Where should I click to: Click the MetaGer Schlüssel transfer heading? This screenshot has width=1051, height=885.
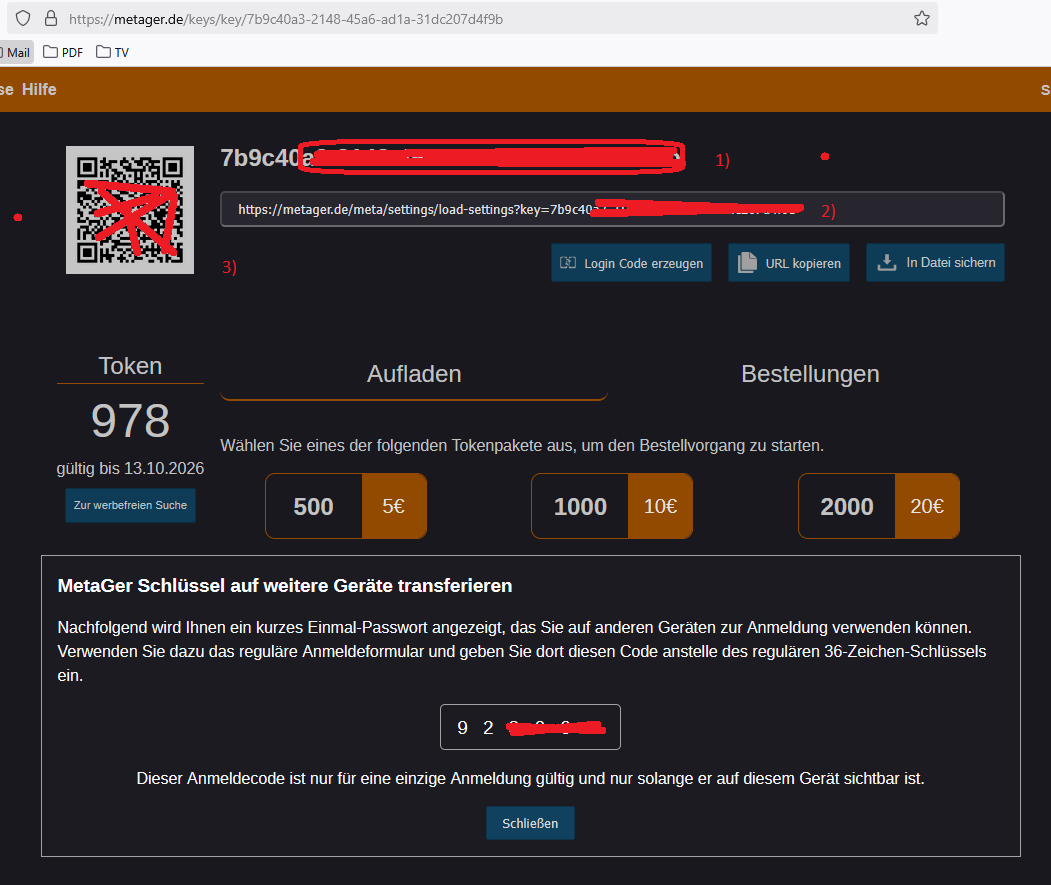point(285,586)
